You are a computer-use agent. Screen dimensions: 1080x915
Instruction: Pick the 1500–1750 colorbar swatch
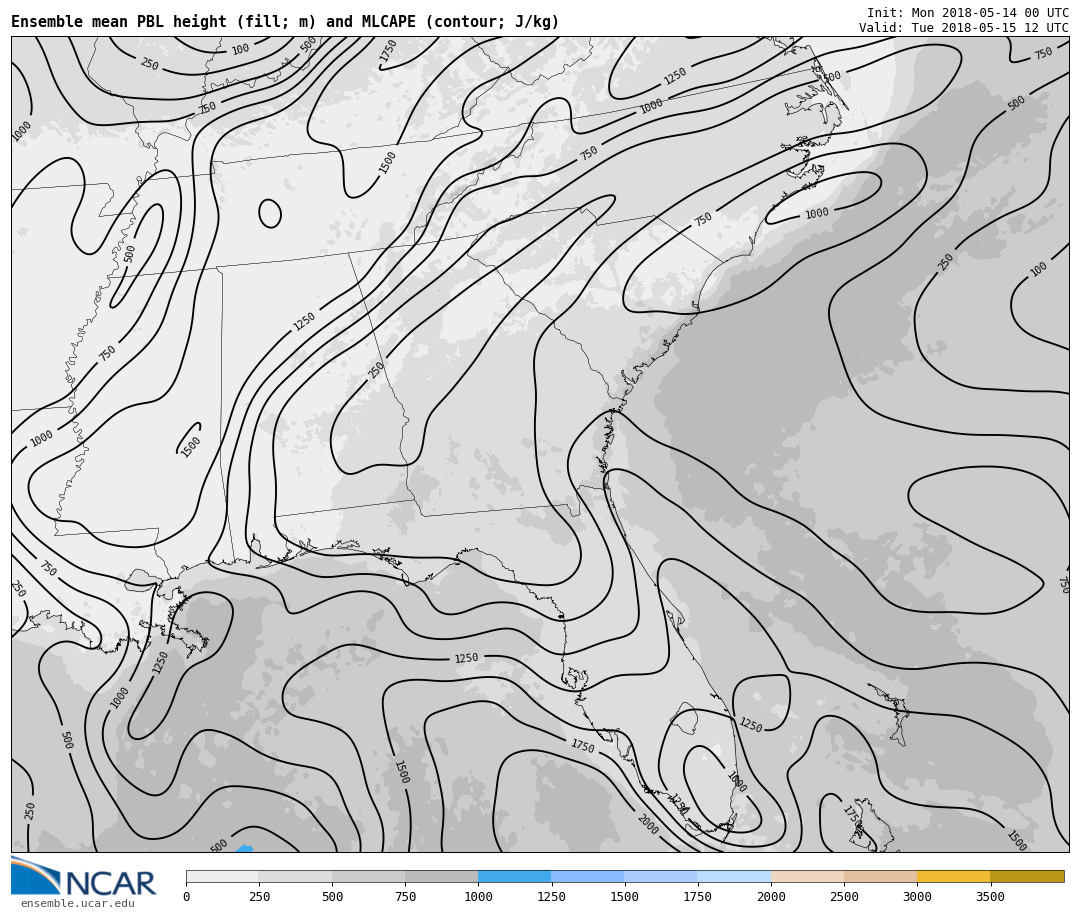coord(661,876)
